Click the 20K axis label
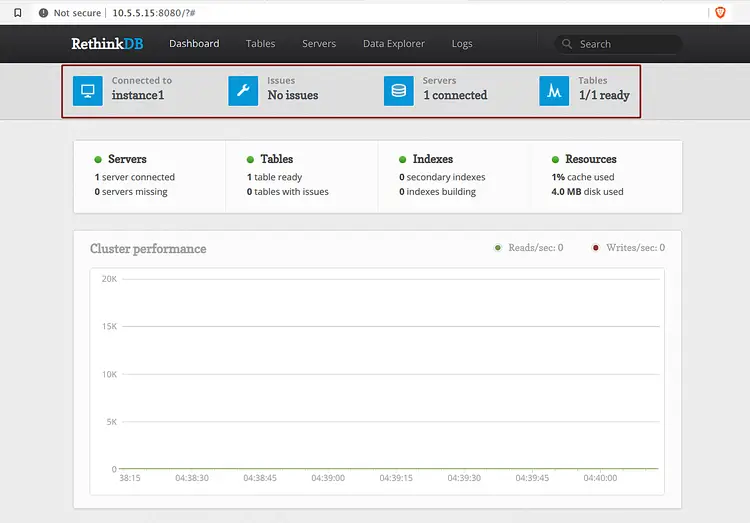The width and height of the screenshot is (750, 523). [x=109, y=279]
